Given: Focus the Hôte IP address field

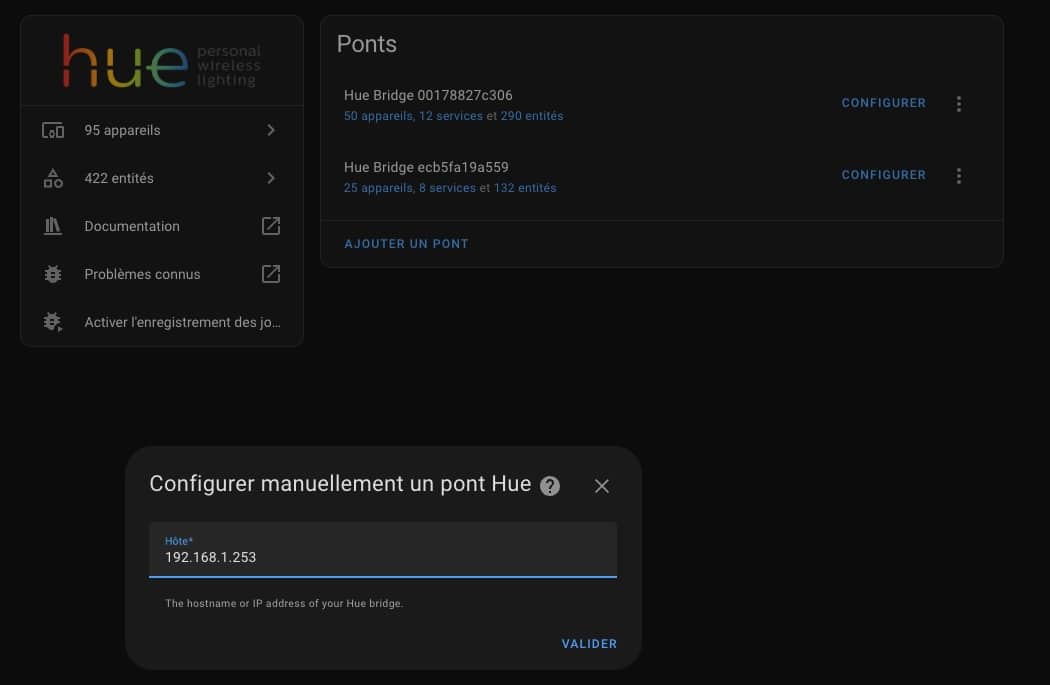Looking at the screenshot, I should click(x=382, y=557).
